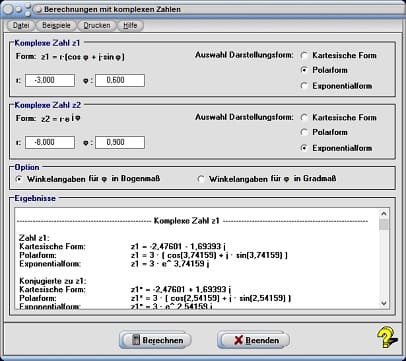The width and height of the screenshot is (406, 361).
Task: Click the results scrollbar down arrow
Action: click(x=384, y=303)
